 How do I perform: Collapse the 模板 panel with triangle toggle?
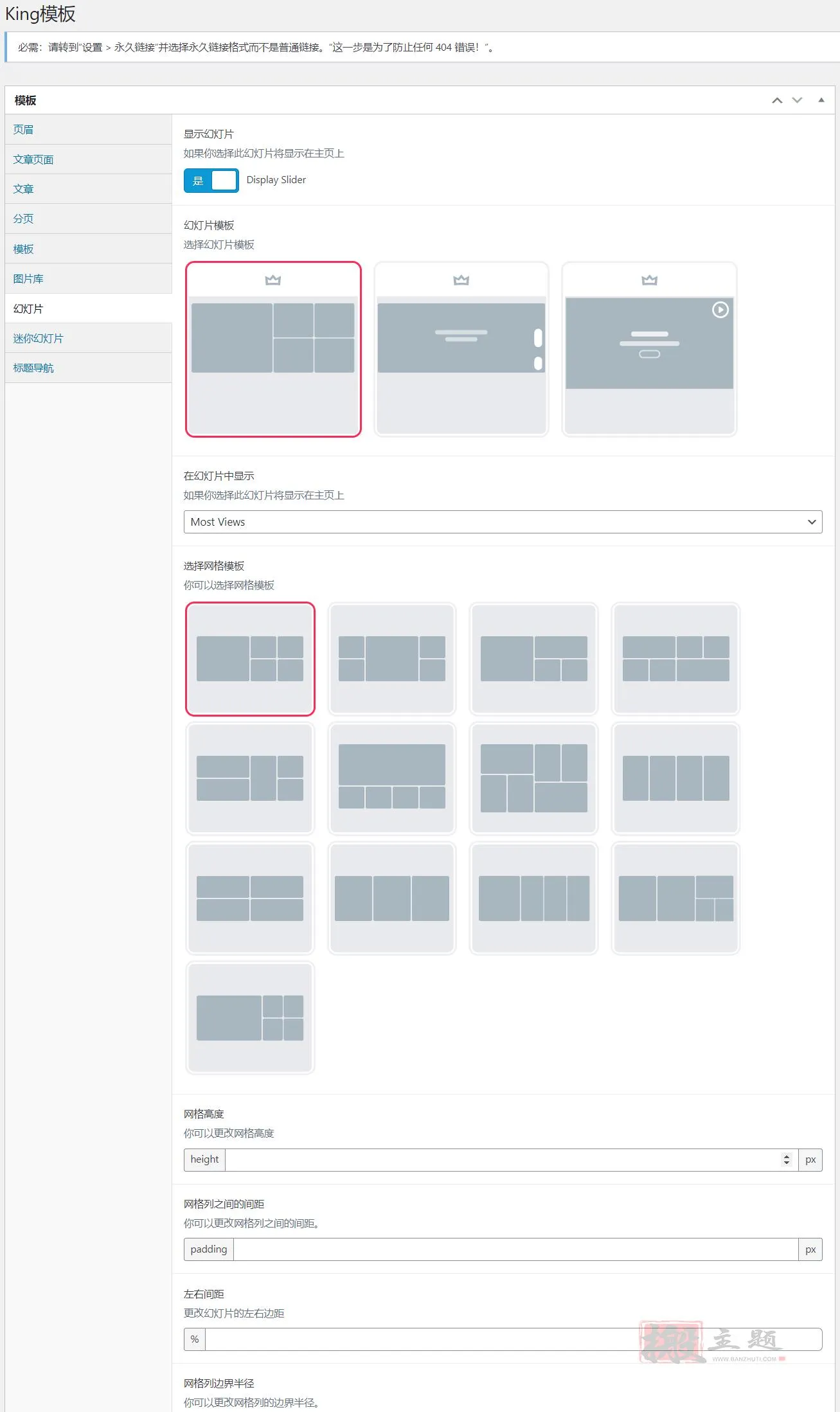(x=821, y=100)
